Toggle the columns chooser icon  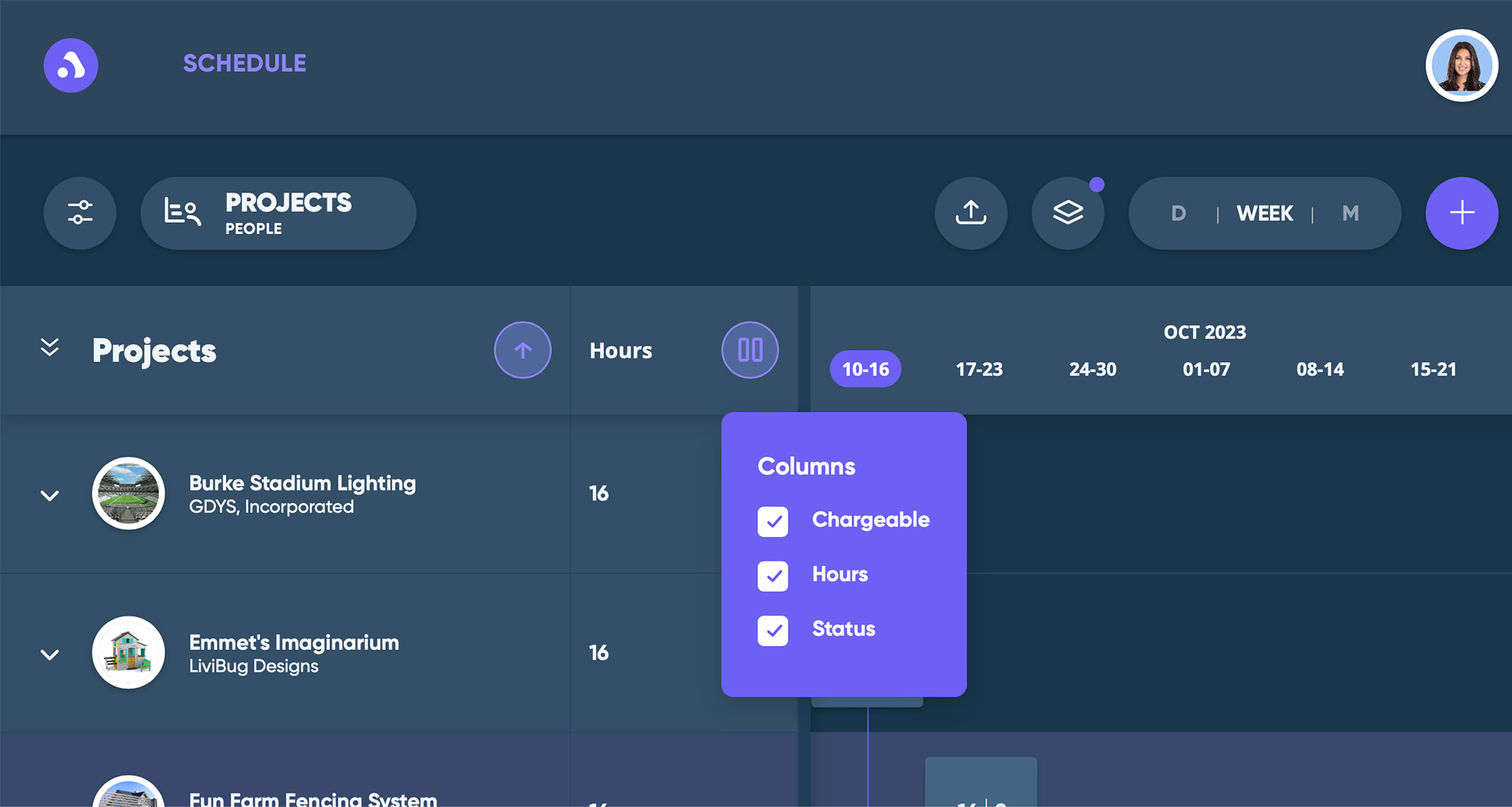click(x=750, y=350)
